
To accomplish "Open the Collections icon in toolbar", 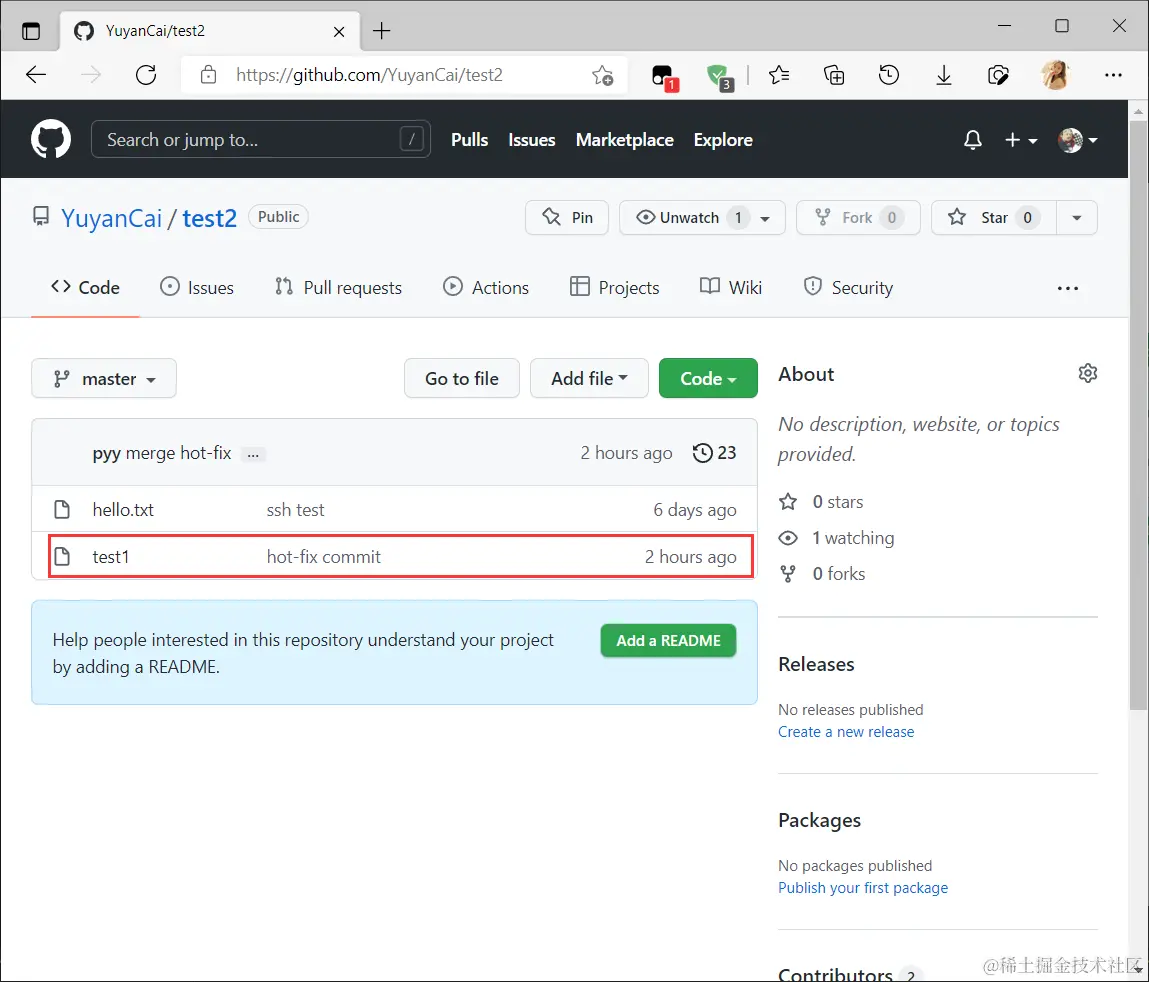I will tap(834, 75).
